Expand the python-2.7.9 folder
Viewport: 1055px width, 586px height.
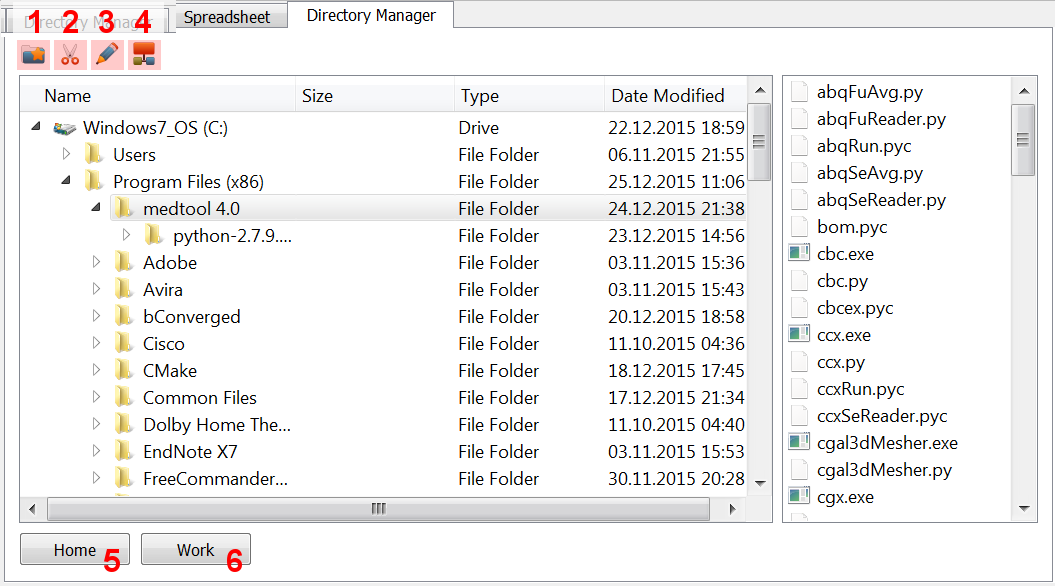click(x=126, y=235)
